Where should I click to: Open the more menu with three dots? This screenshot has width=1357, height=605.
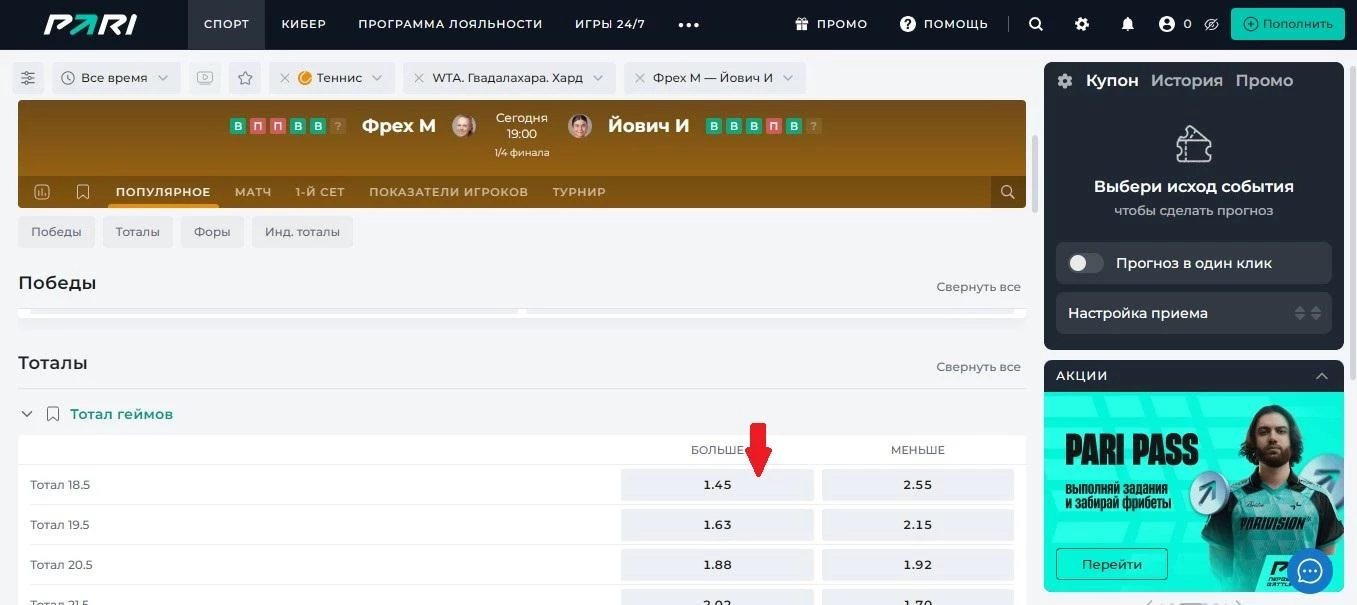click(689, 25)
